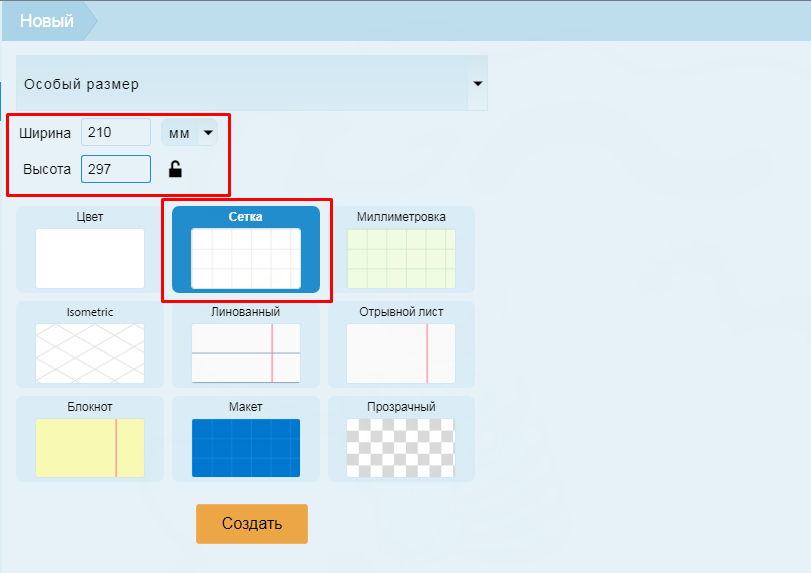Click the Ширина width input field

click(x=116, y=132)
